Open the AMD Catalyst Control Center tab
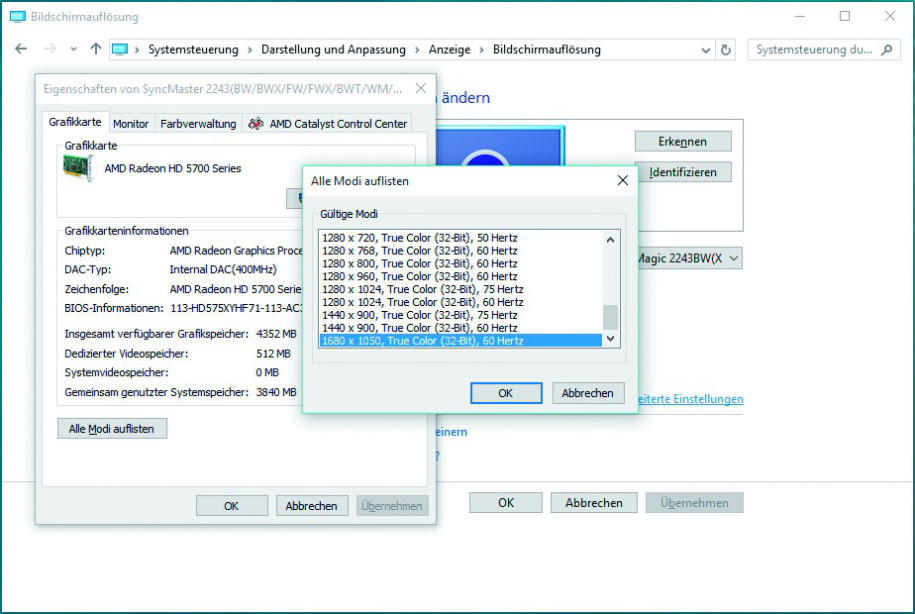This screenshot has width=915, height=614. [328, 123]
